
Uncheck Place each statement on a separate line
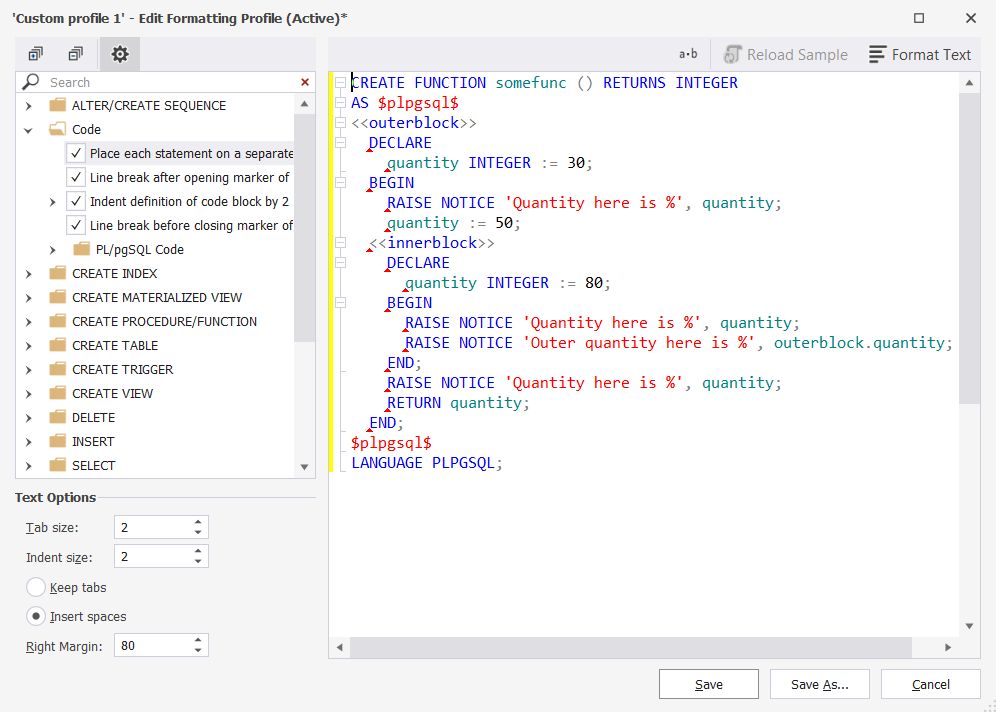pyautogui.click(x=76, y=153)
